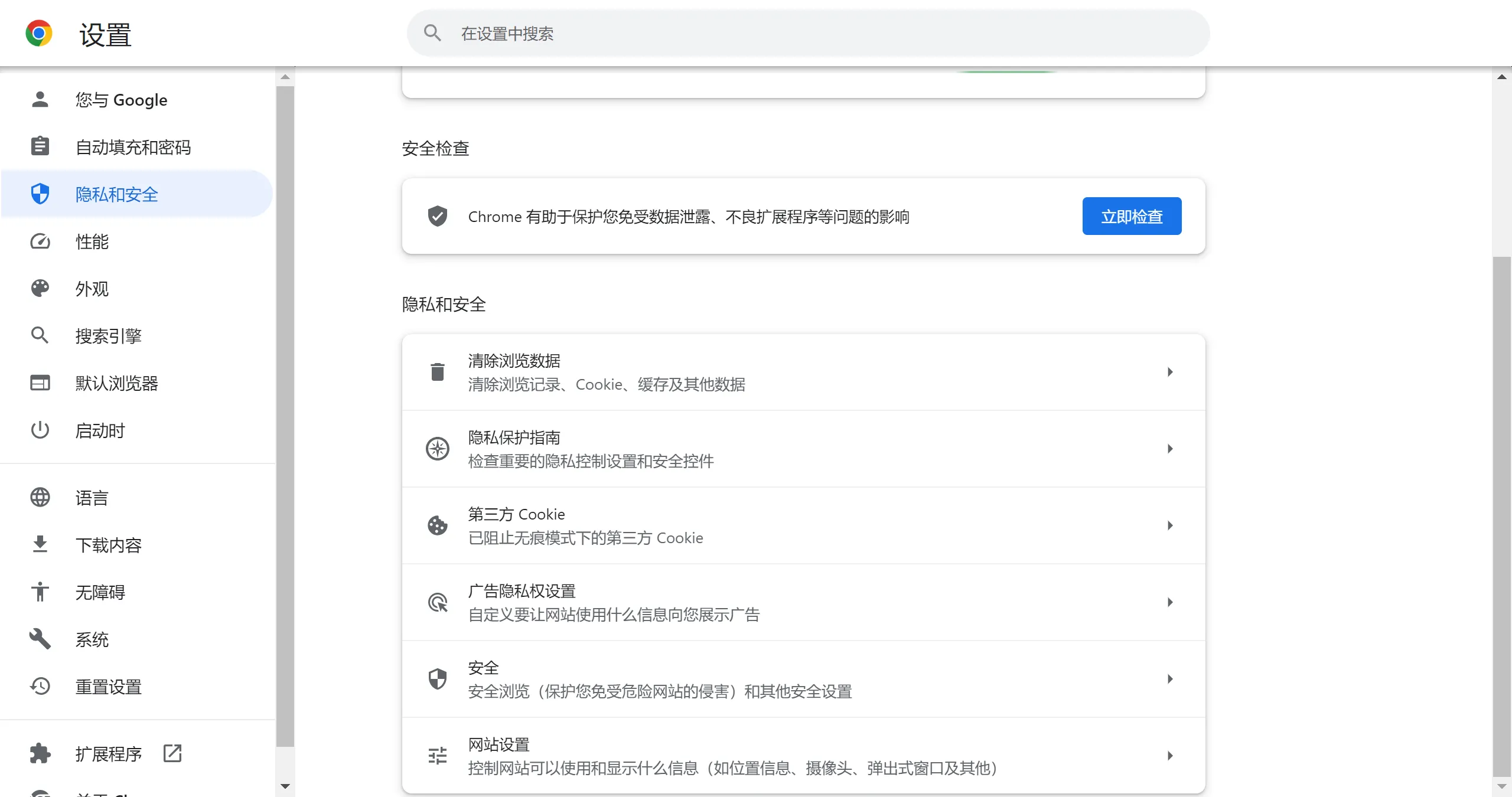Select 您与 Google account icon in sidebar

(40, 99)
